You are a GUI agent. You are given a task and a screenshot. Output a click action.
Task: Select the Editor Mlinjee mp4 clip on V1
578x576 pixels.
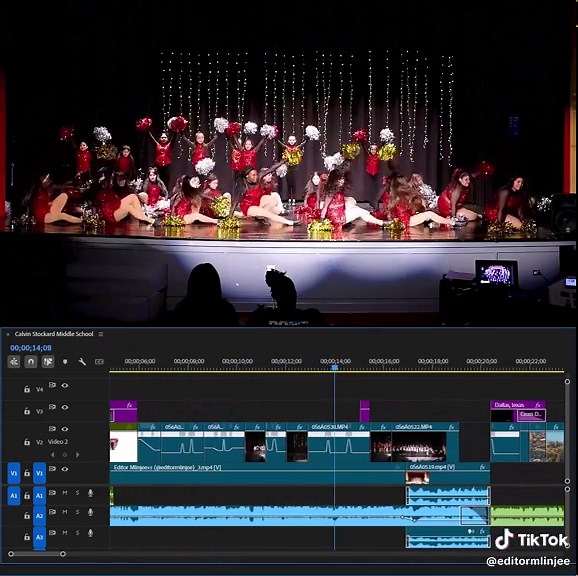tap(257, 474)
